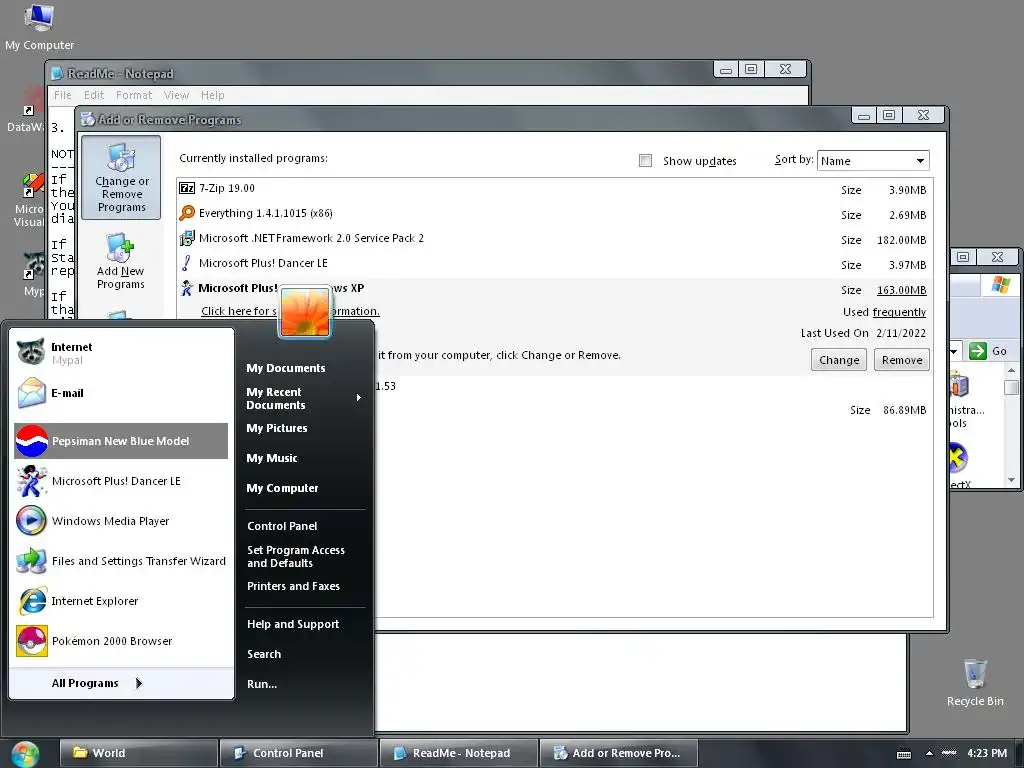Switch to ReadMe - Notepad taskbar button
Viewport: 1024px width, 768px height.
point(458,753)
